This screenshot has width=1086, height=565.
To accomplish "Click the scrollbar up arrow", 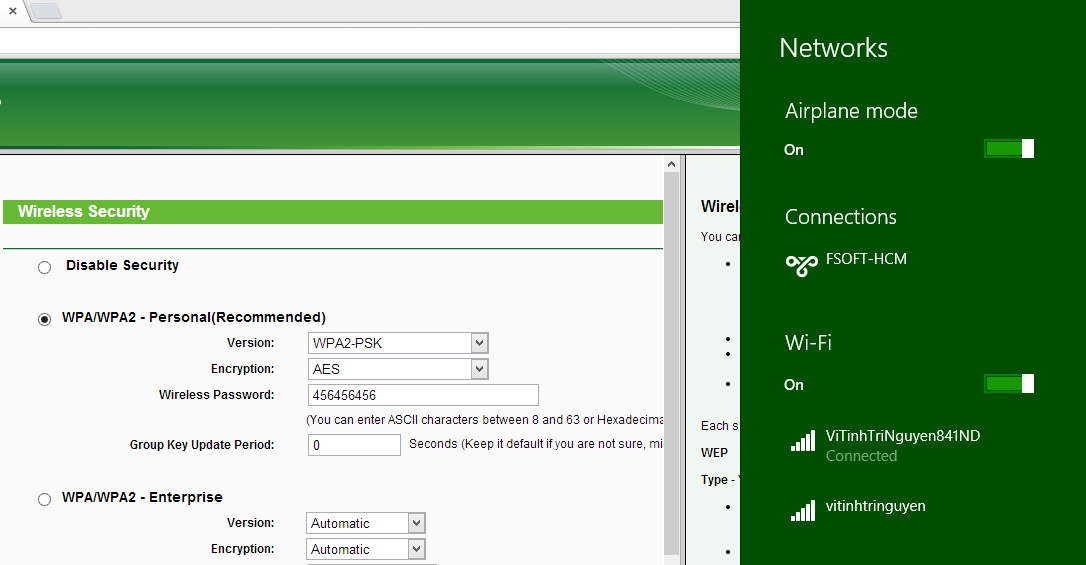I will click(x=671, y=164).
